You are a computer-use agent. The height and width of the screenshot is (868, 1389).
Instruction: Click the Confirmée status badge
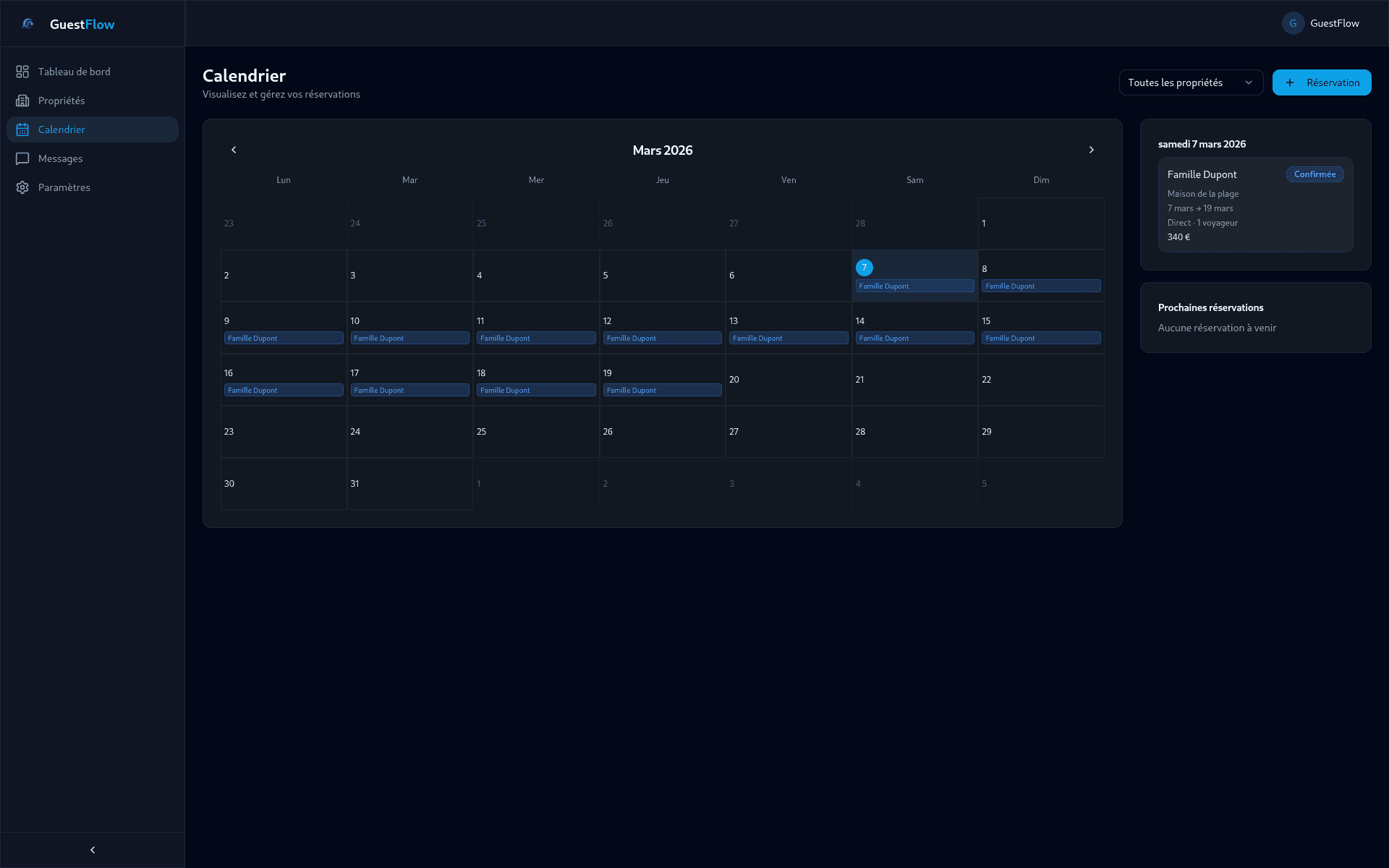pyautogui.click(x=1314, y=174)
